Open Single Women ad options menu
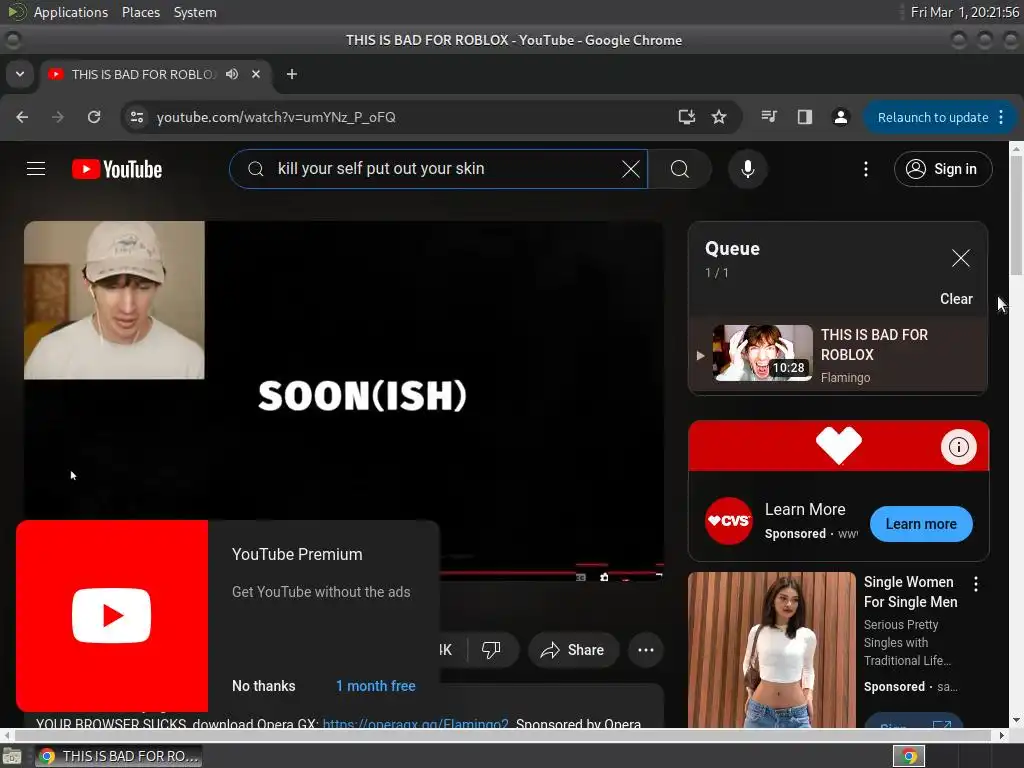1024x768 pixels. pyautogui.click(x=976, y=584)
